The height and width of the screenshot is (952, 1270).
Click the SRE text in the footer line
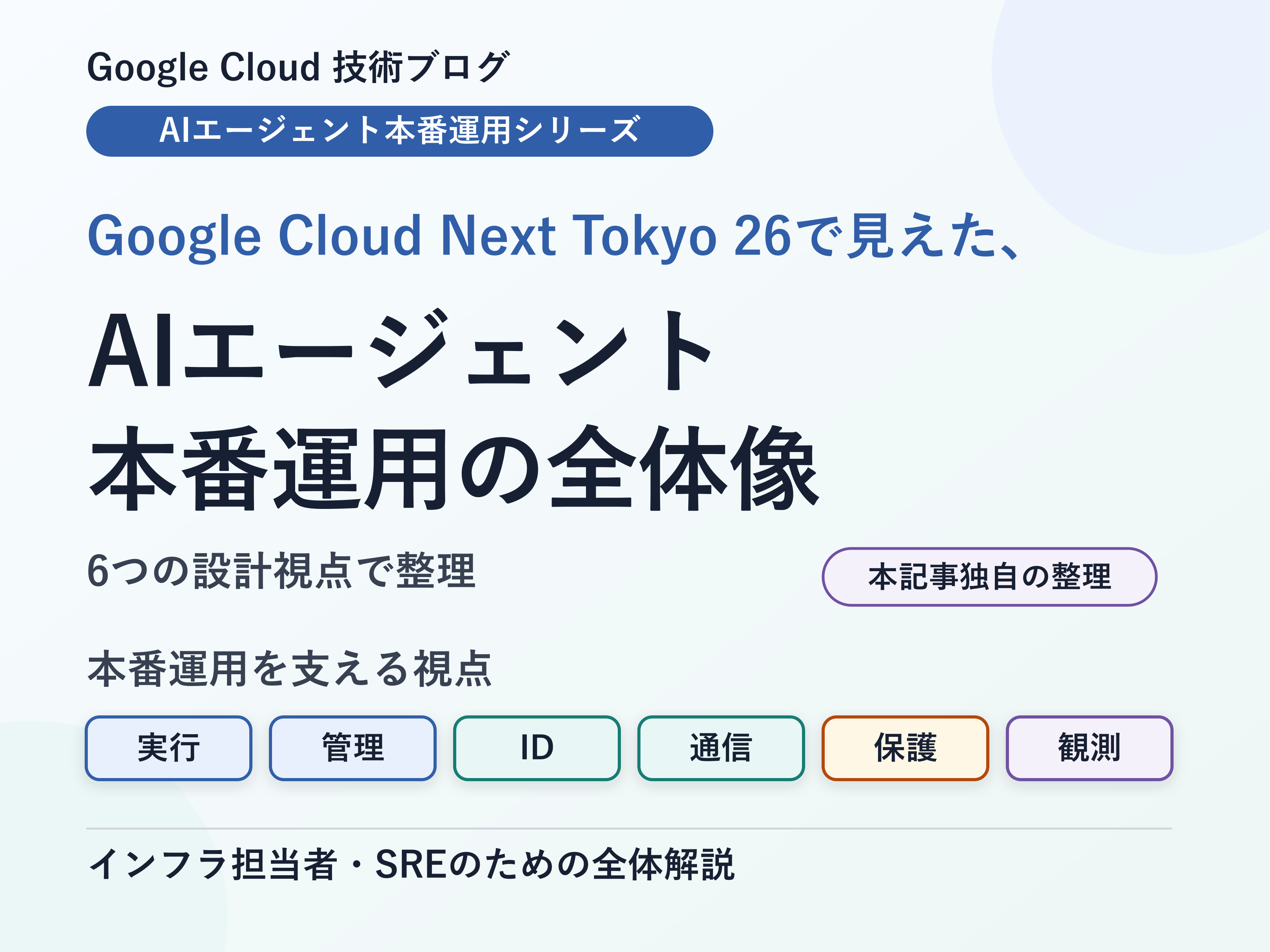click(411, 864)
